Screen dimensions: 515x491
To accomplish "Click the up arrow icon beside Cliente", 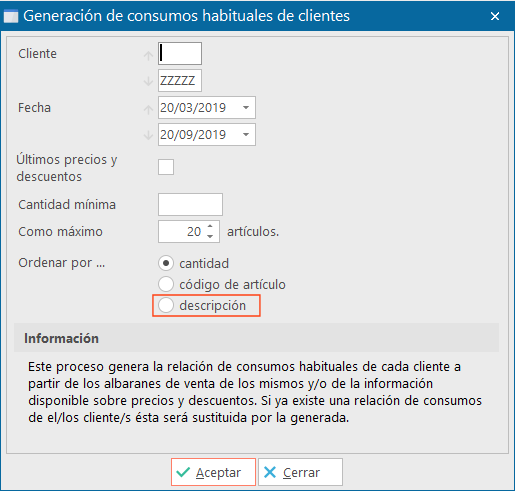I will 148,55.
